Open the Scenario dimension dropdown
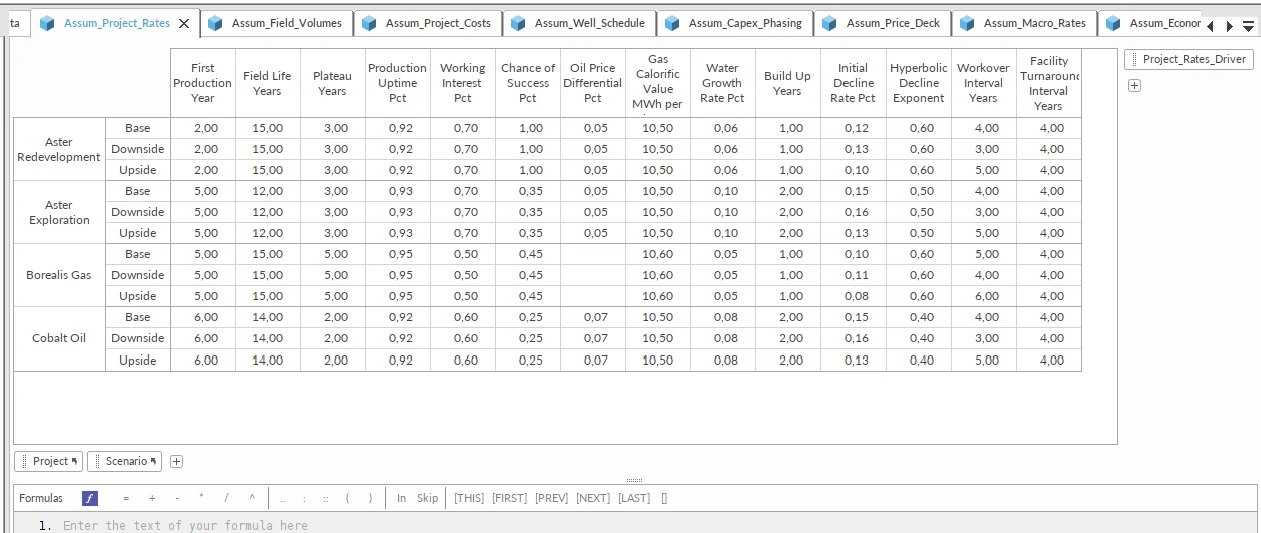Screen dimensions: 1261x533 tap(125, 461)
